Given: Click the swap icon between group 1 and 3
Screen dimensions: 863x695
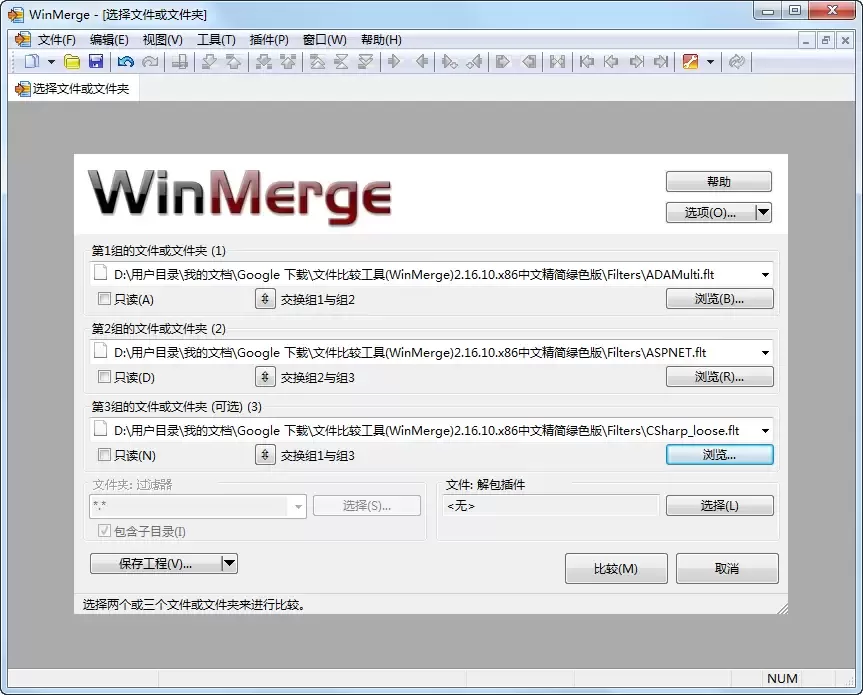Looking at the screenshot, I should coord(264,454).
